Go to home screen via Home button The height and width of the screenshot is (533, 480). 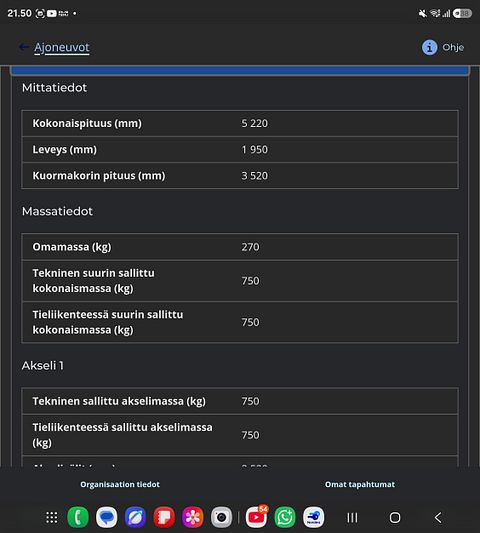click(x=395, y=518)
